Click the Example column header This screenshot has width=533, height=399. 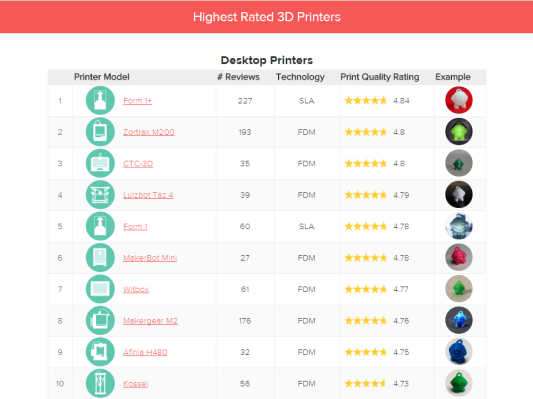click(x=453, y=77)
